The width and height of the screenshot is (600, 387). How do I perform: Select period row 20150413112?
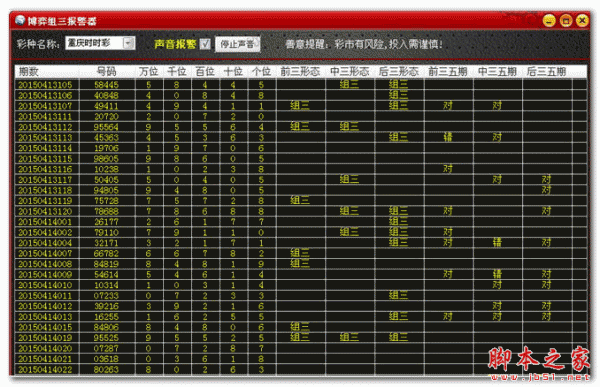tap(300, 127)
